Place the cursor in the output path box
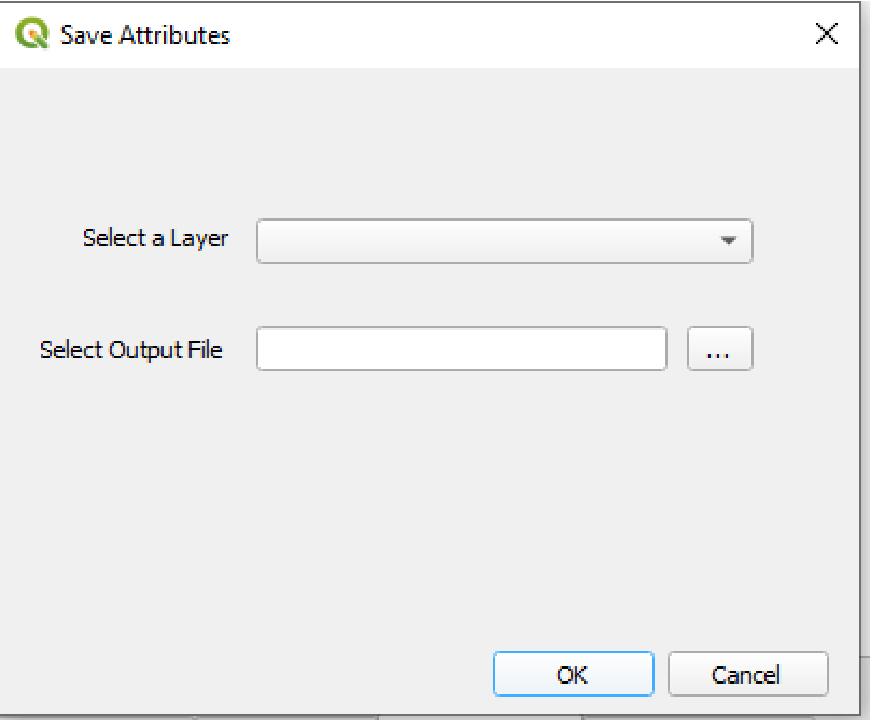Viewport: 870px width, 720px height. 461,349
